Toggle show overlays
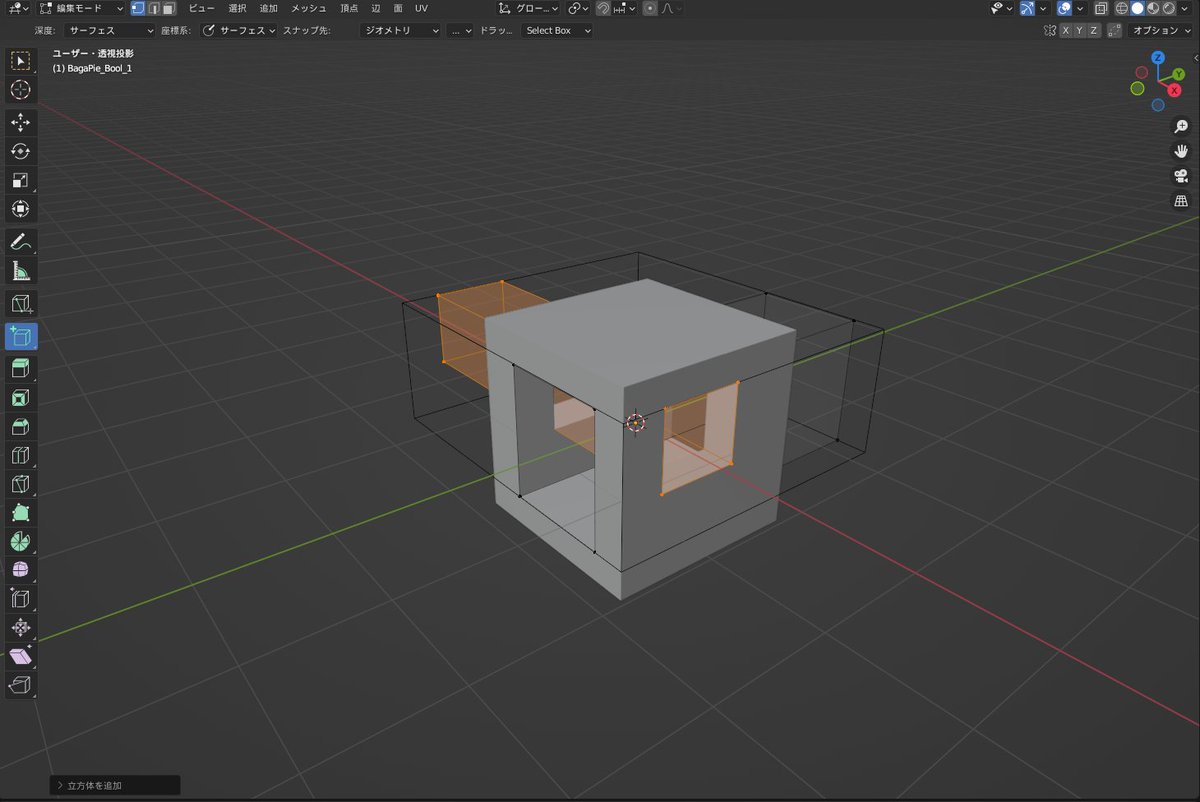This screenshot has height=802, width=1200. tap(1064, 8)
